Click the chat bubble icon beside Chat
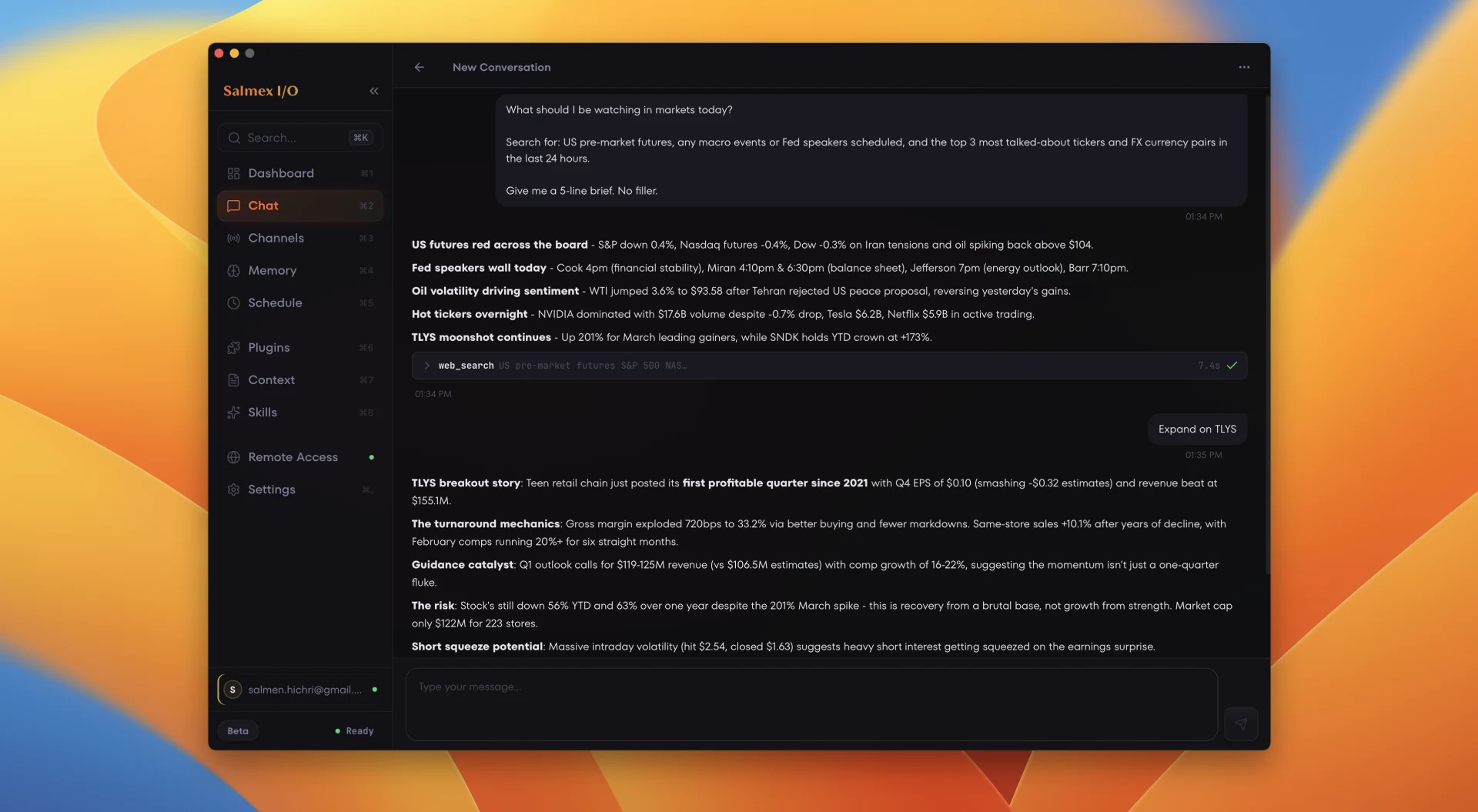This screenshot has height=812, width=1478. pyautogui.click(x=234, y=206)
